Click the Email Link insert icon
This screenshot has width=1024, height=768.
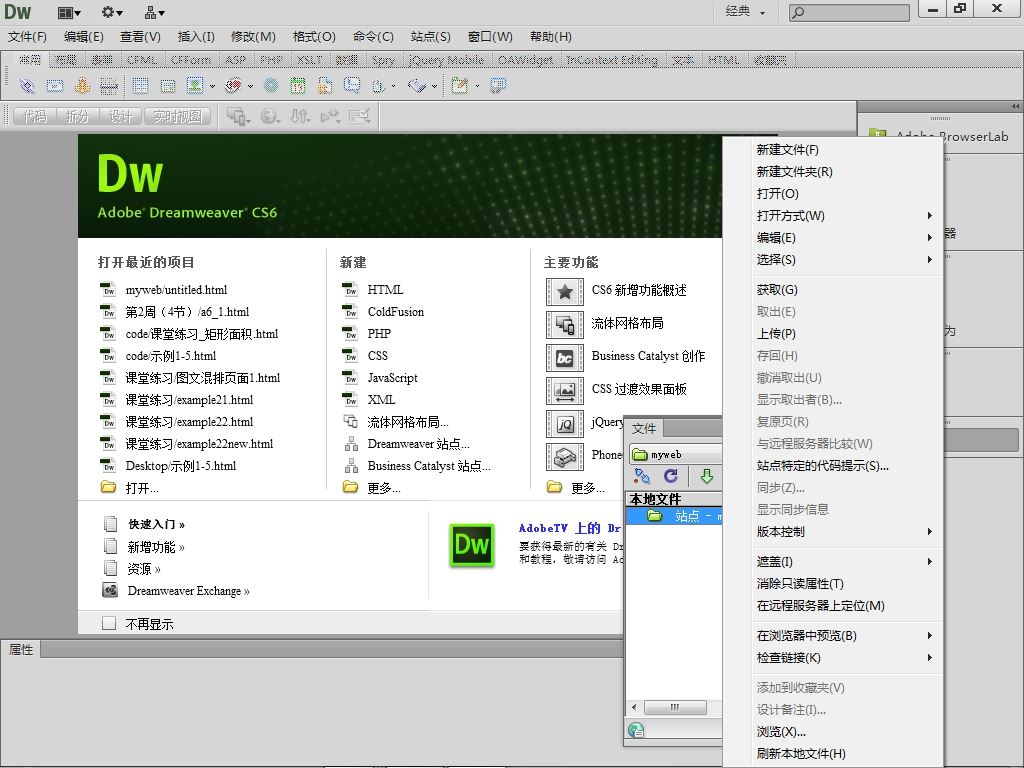click(55, 85)
